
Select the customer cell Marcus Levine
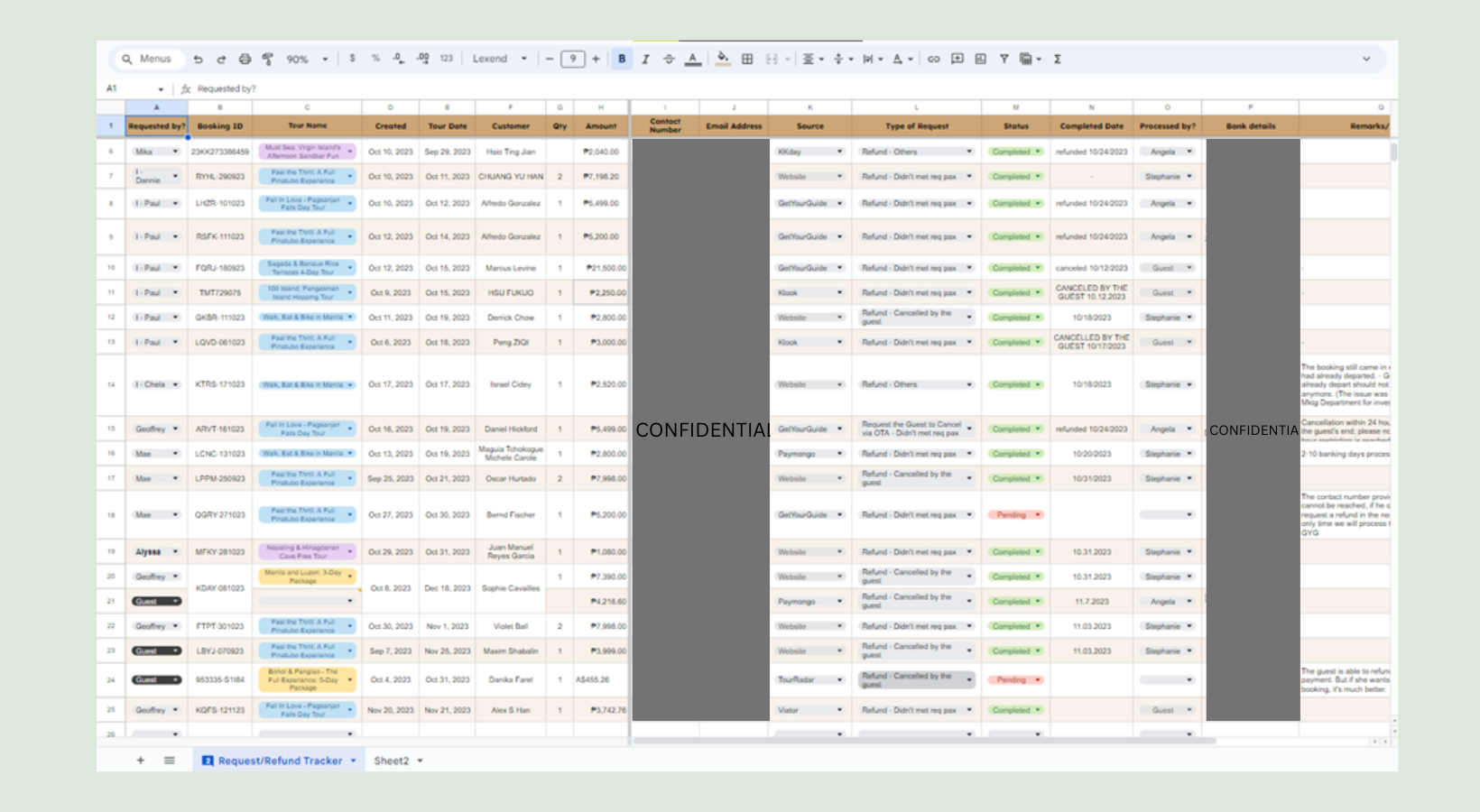[511, 268]
